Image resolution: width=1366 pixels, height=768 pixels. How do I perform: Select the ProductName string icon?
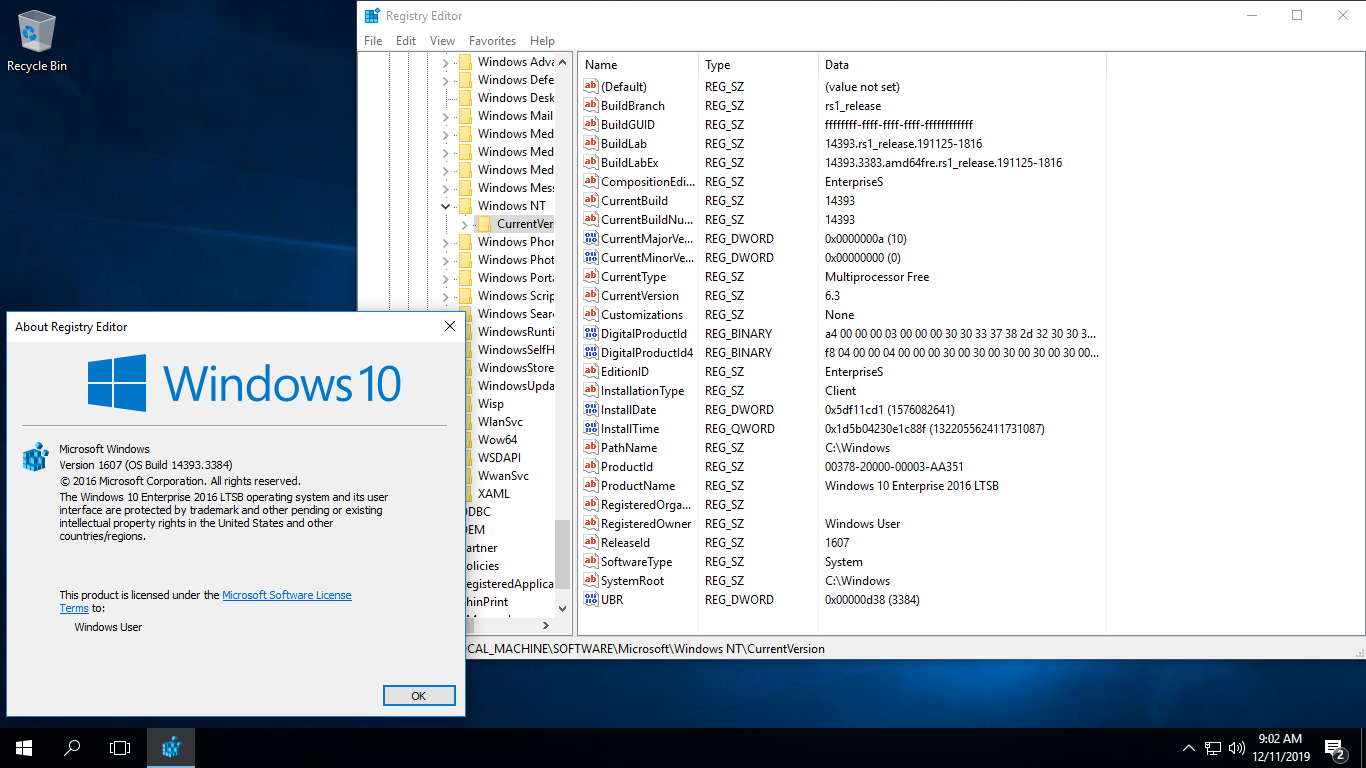pos(590,486)
